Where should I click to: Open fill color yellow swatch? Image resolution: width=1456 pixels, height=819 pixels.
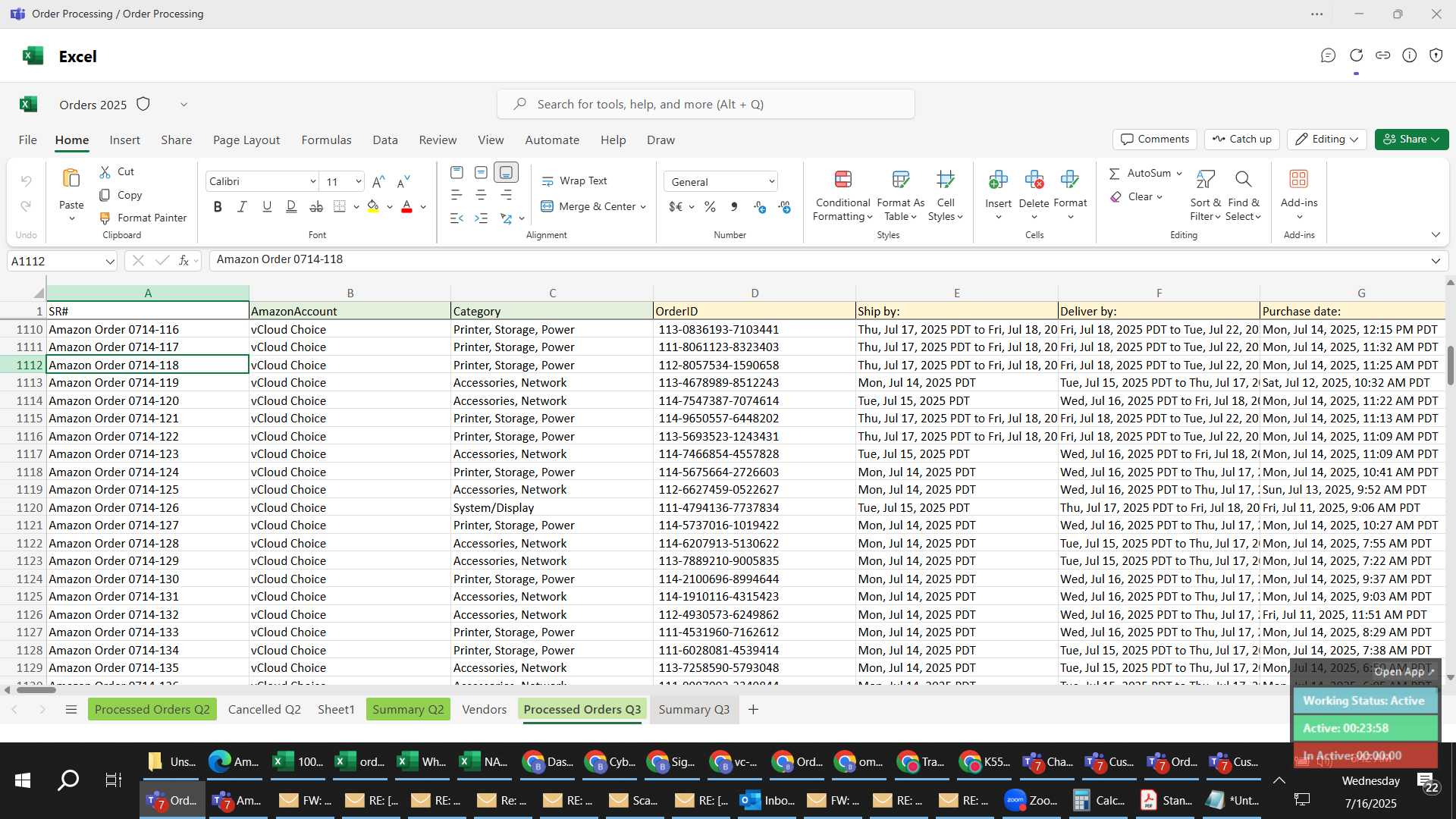pyautogui.click(x=372, y=206)
